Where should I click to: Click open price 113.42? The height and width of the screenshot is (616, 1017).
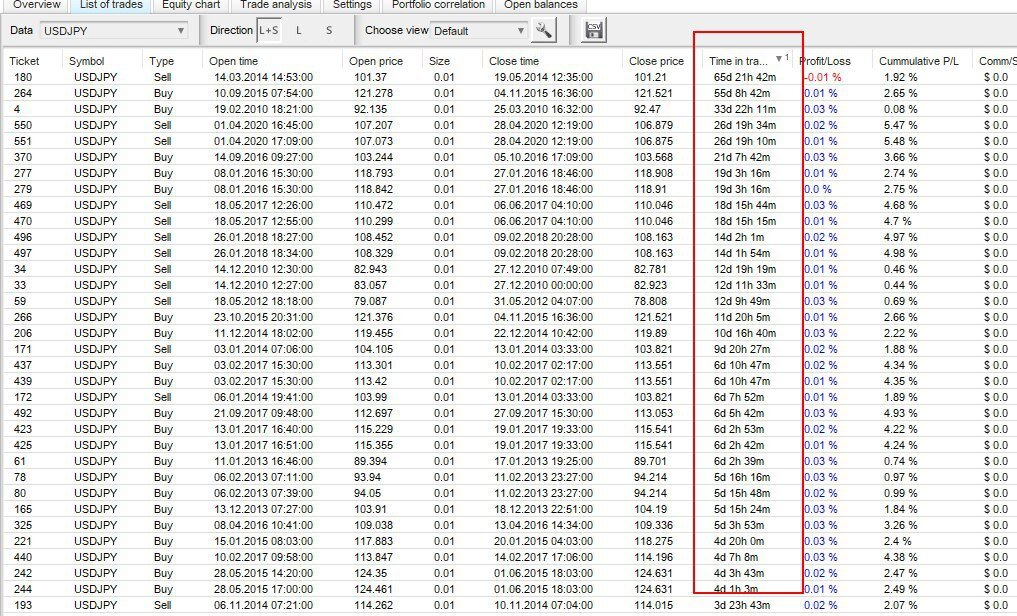tap(370, 381)
